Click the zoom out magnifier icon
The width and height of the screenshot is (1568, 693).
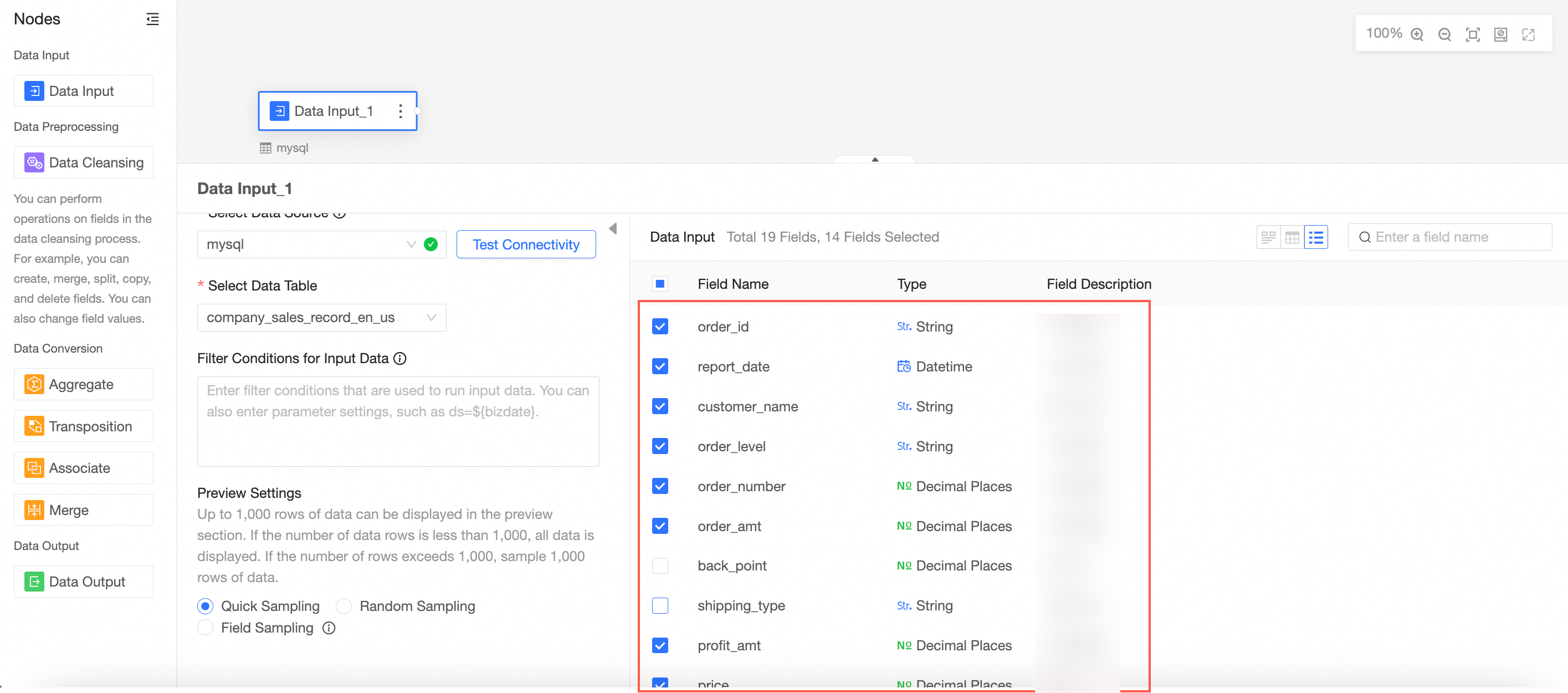tap(1444, 34)
